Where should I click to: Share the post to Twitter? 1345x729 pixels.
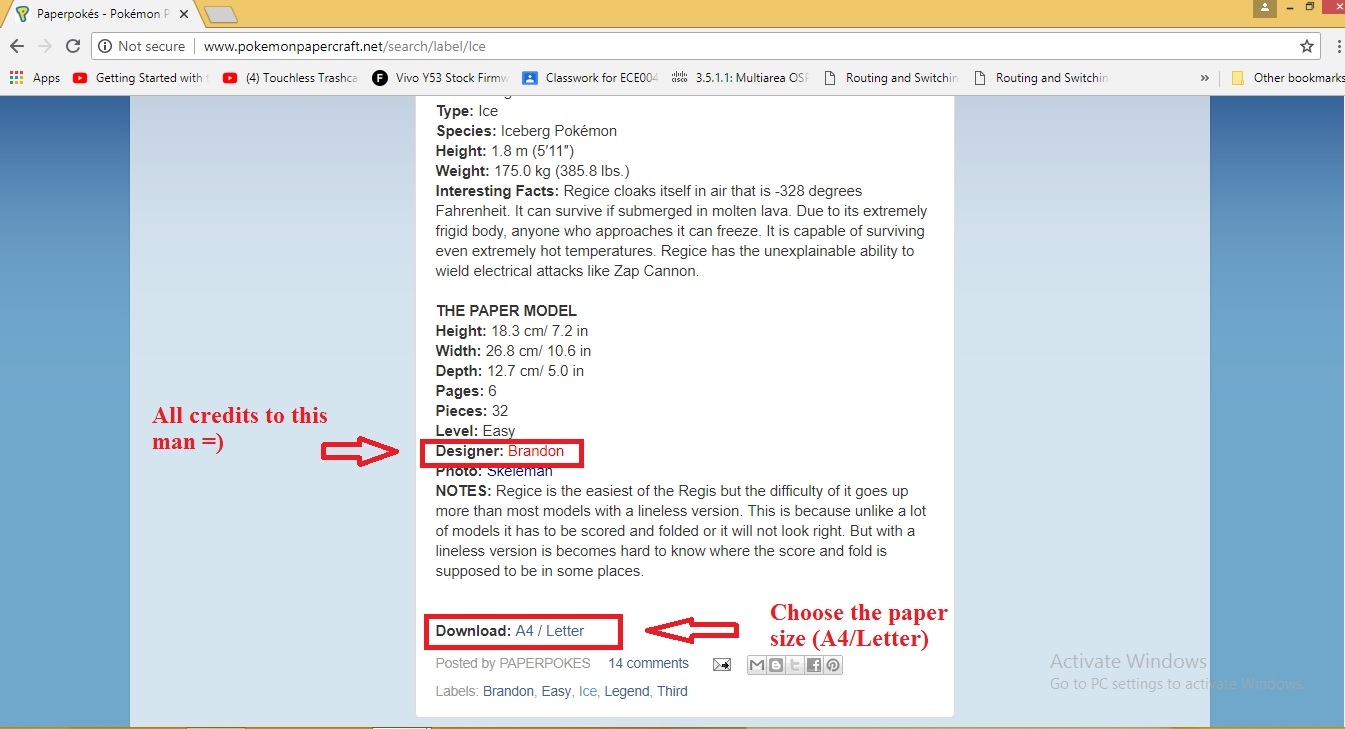click(795, 665)
